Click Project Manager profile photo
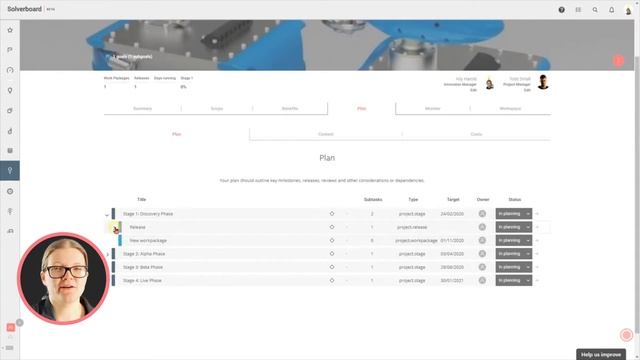The width and height of the screenshot is (640, 360). (x=542, y=82)
